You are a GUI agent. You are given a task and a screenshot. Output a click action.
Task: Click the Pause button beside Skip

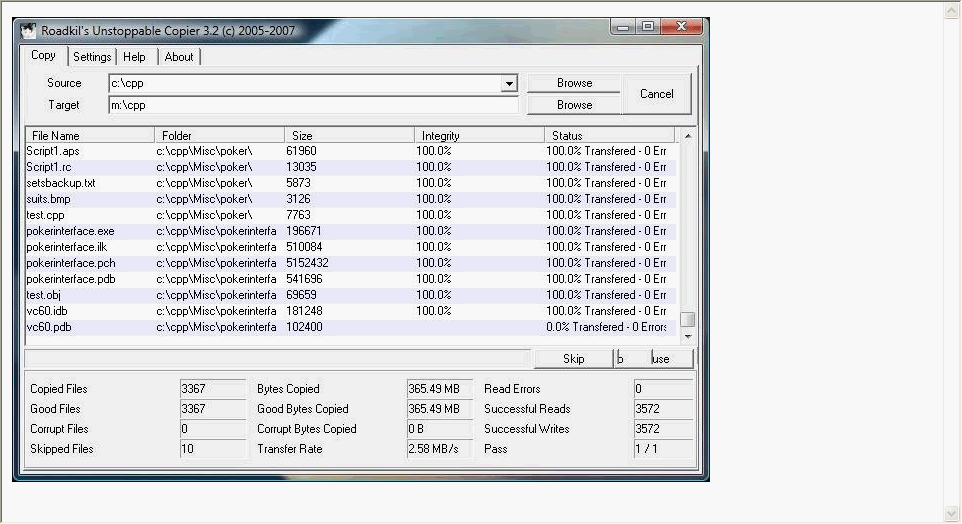click(x=654, y=359)
